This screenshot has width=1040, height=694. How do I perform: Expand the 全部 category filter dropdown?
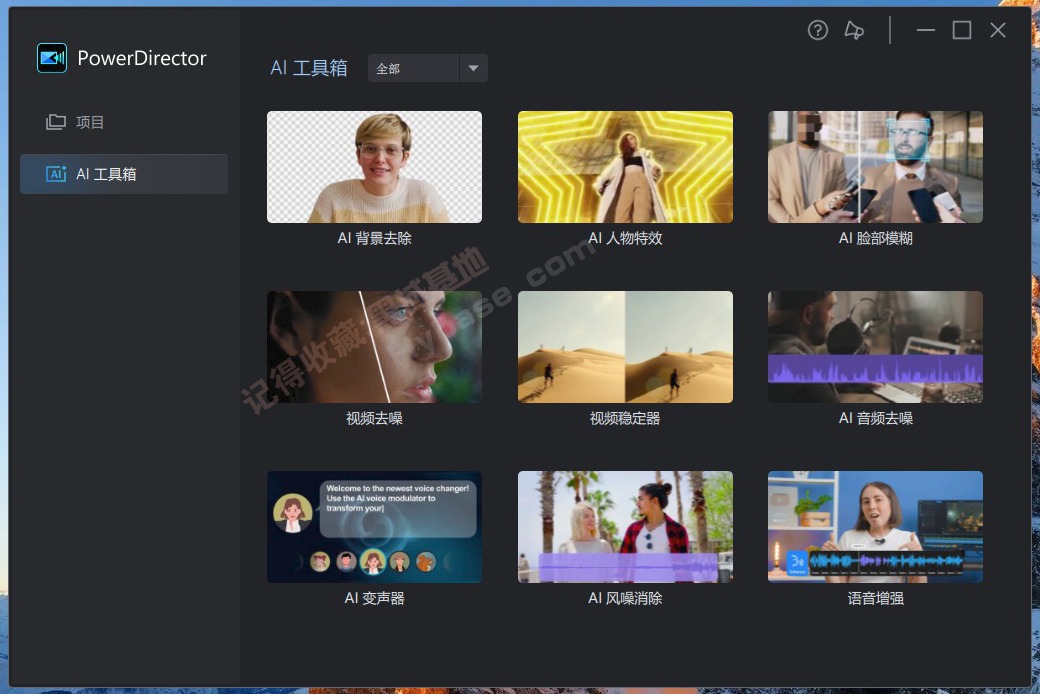click(427, 68)
